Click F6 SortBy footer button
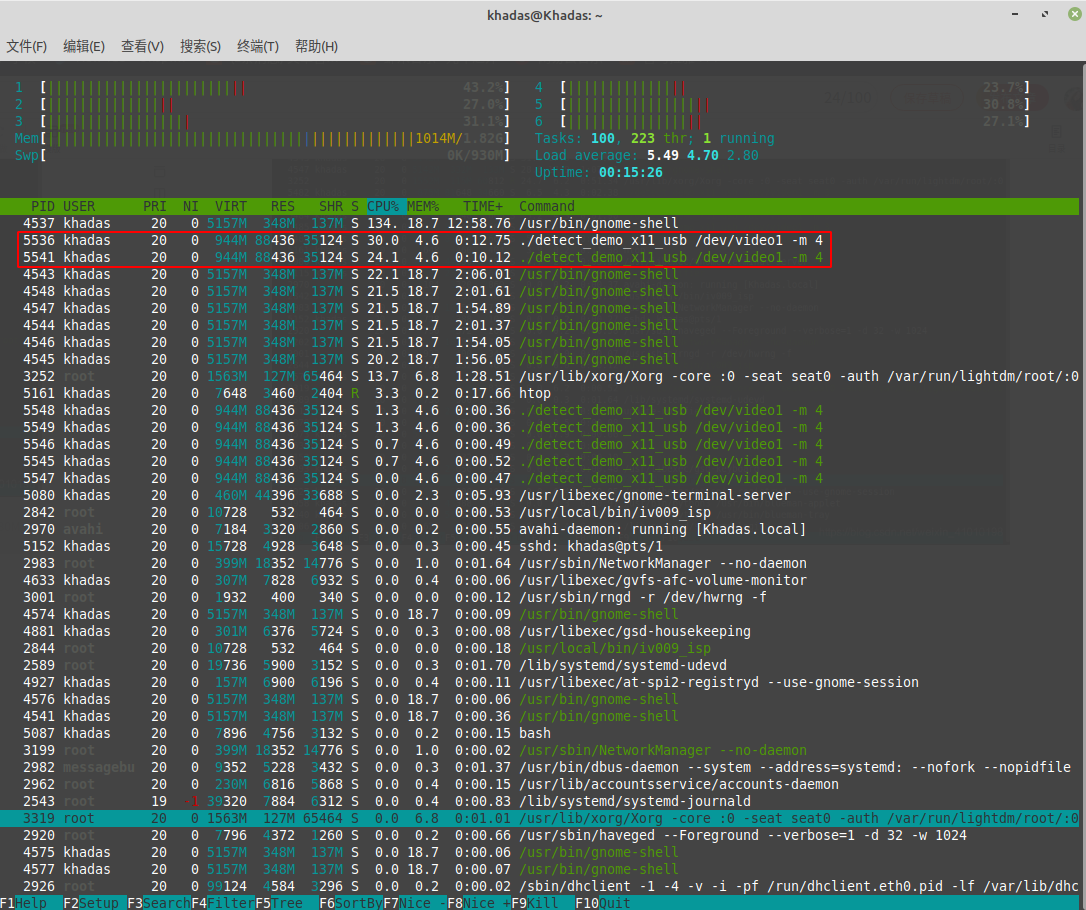Screen dimensions: 1086x910 pyautogui.click(x=350, y=903)
